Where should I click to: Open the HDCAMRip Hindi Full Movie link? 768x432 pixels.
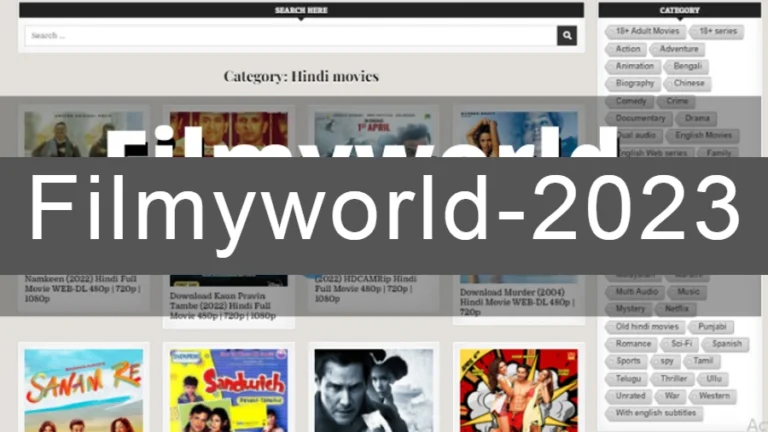pyautogui.click(x=365, y=289)
